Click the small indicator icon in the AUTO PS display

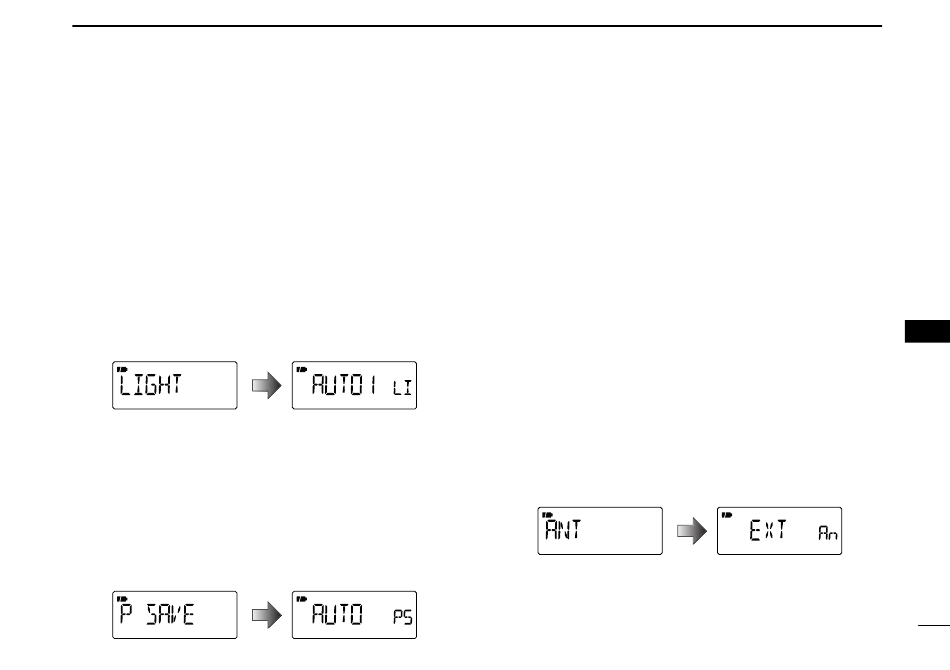[302, 599]
